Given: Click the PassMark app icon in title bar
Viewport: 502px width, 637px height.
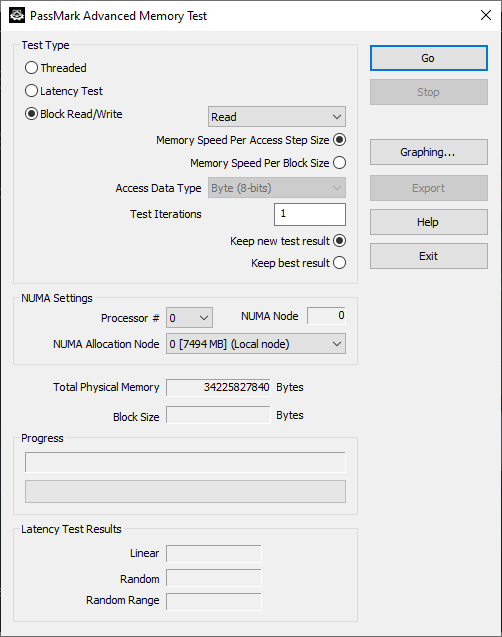Looking at the screenshot, I should click(x=17, y=15).
